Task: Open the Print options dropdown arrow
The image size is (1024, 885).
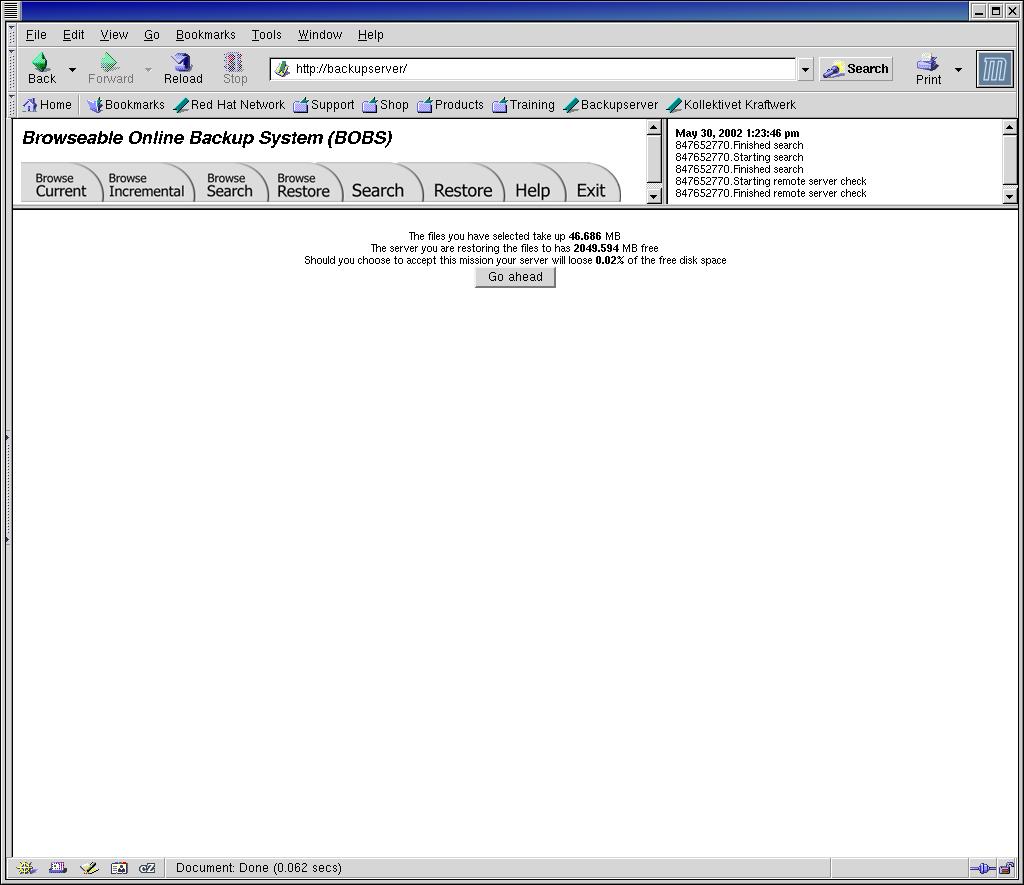Action: 958,69
